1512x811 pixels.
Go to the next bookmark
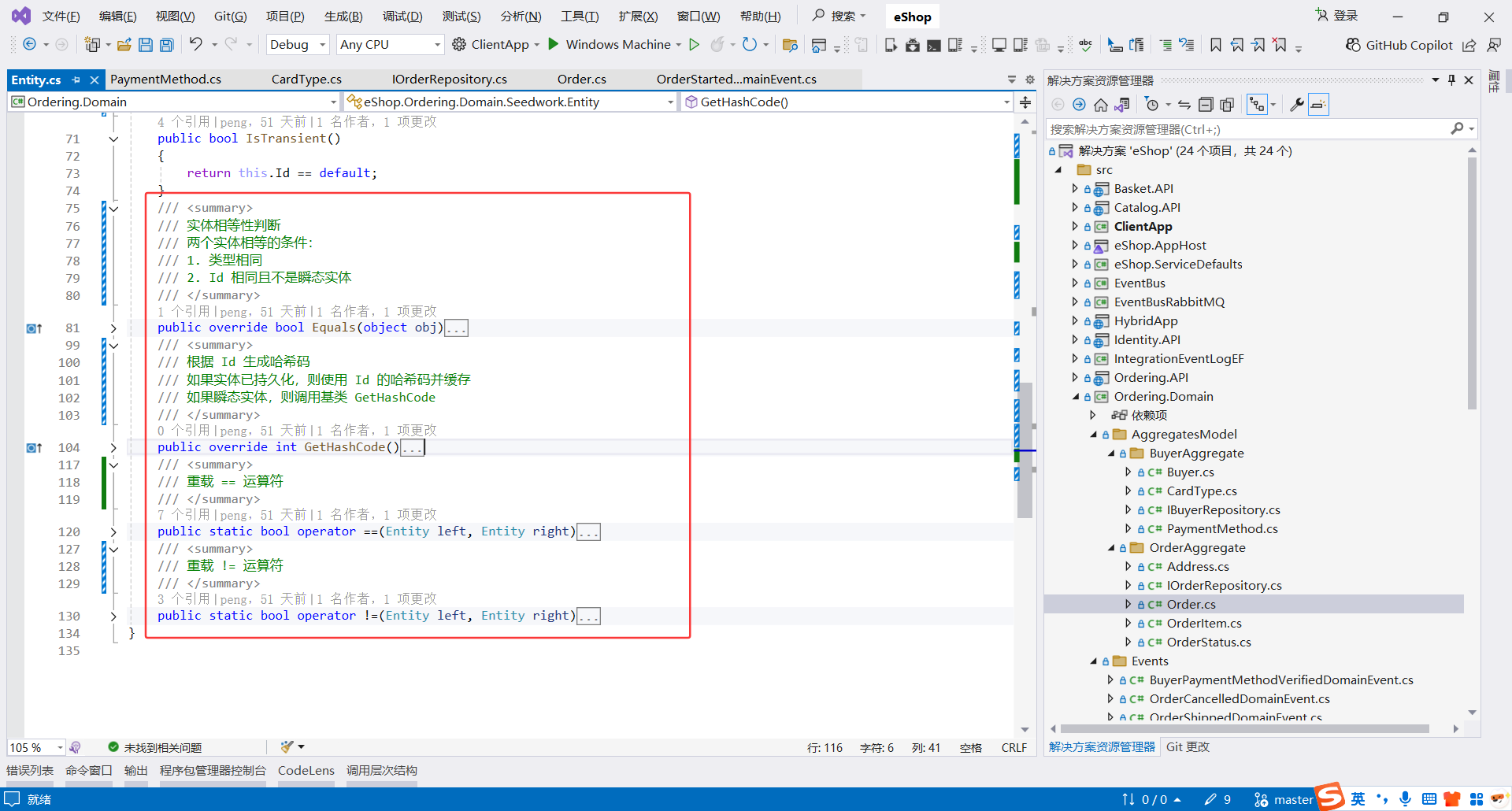click(x=1258, y=45)
